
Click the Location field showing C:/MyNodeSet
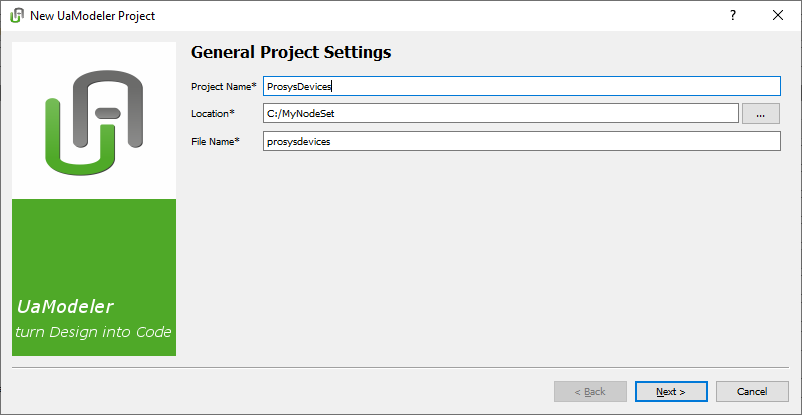coord(501,114)
